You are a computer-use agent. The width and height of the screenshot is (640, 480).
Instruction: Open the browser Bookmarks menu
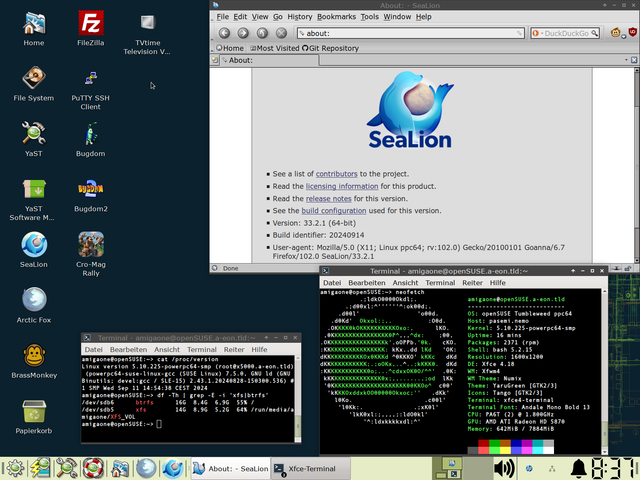coord(336,17)
